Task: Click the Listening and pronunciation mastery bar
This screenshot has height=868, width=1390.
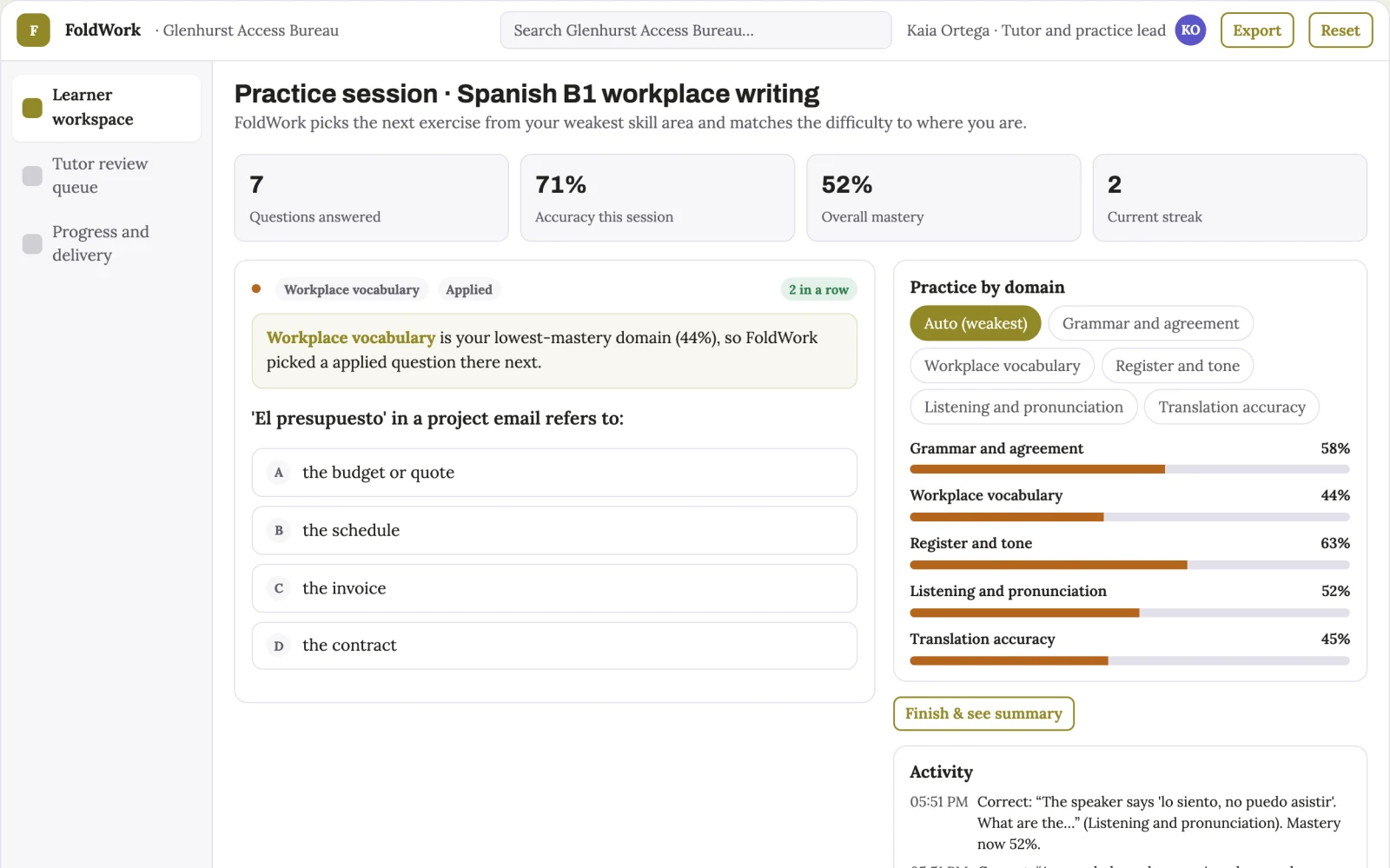Action: pos(1129,613)
